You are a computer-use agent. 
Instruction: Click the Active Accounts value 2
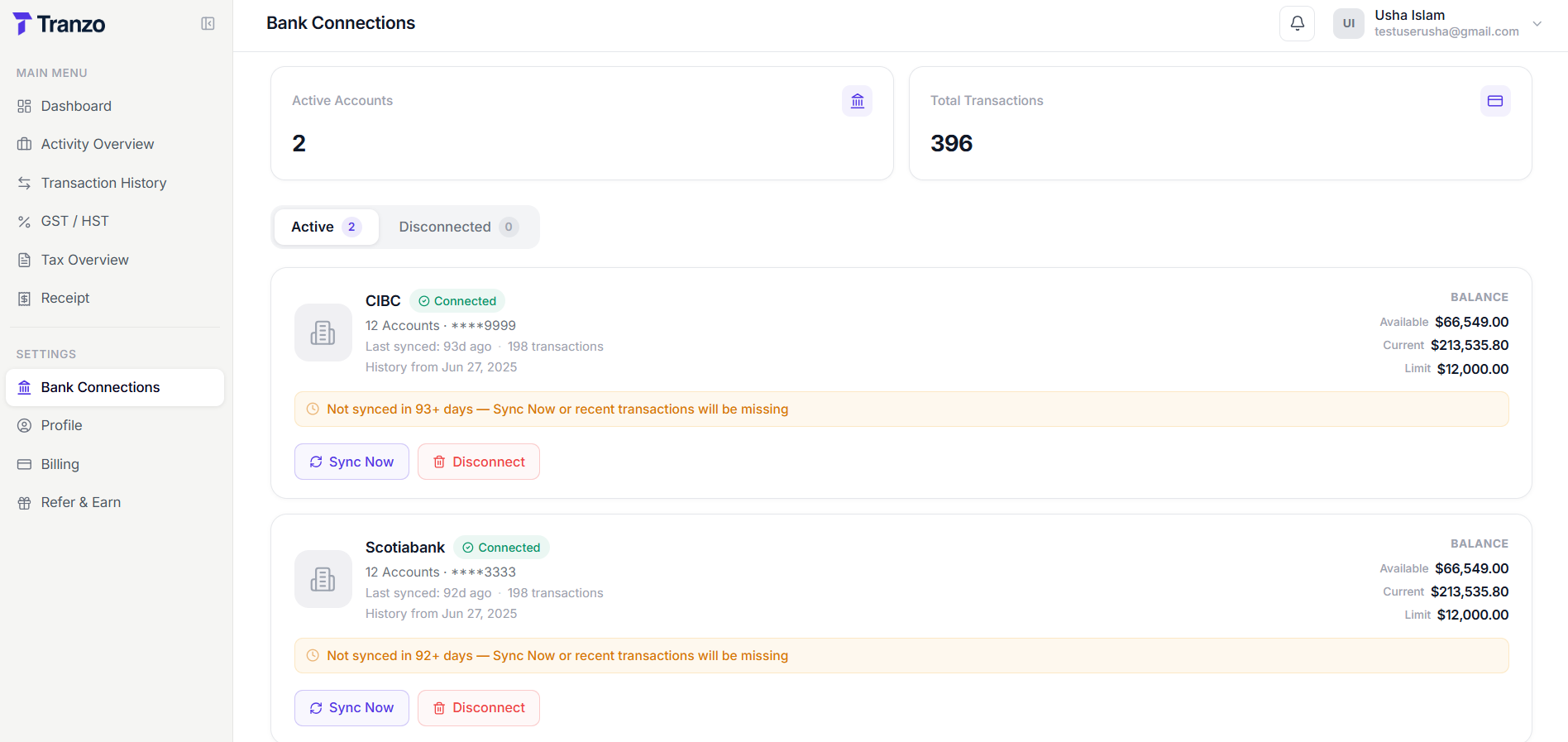[299, 143]
